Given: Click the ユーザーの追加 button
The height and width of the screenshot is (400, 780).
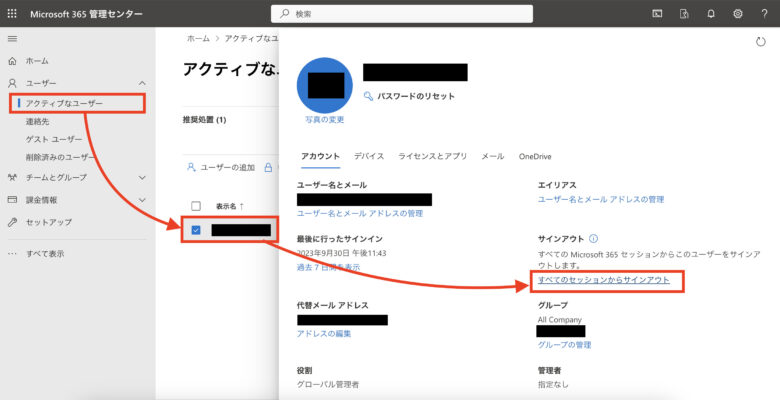Looking at the screenshot, I should point(220,167).
